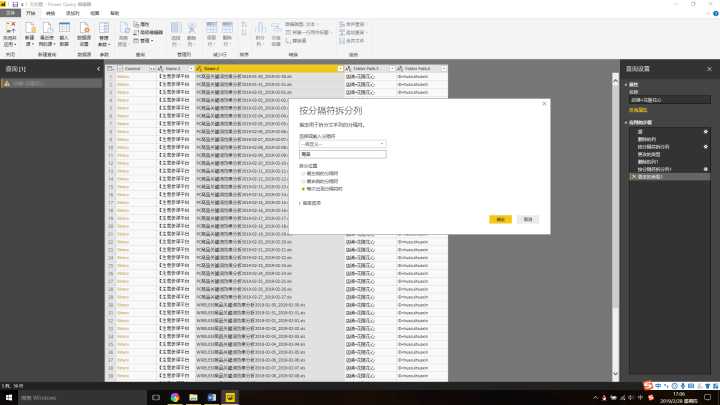Switch to the Home (开始) ribbon tab
Screen dimensions: 720x405
point(31,13)
